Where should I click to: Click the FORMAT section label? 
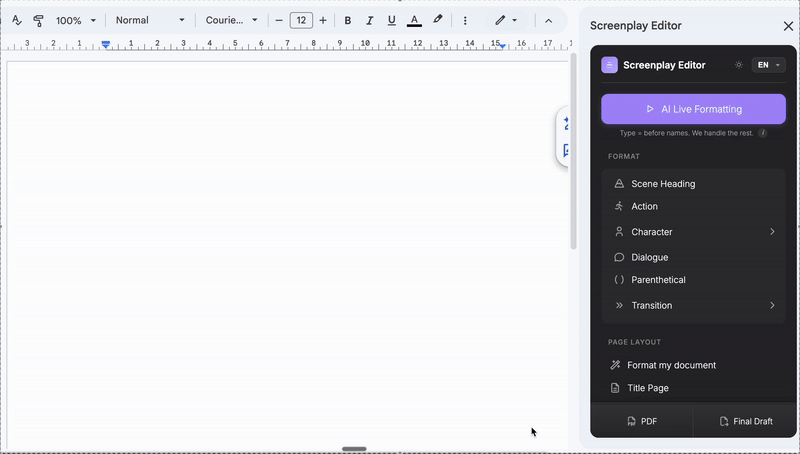point(623,157)
